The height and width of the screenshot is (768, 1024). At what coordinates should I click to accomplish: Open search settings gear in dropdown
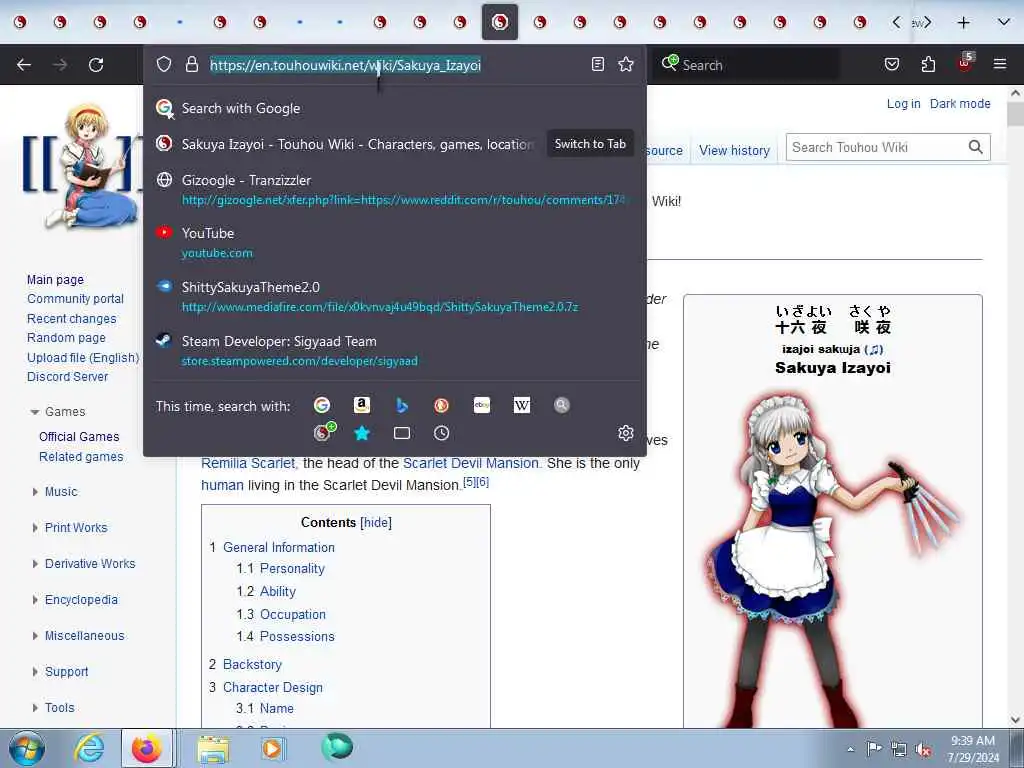point(626,433)
